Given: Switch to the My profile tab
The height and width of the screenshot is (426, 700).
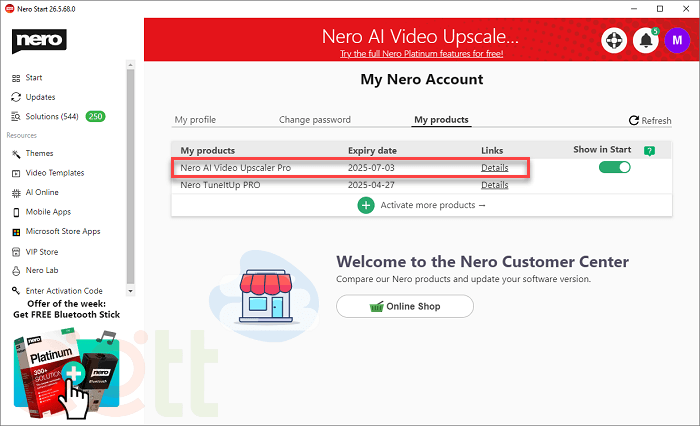Looking at the screenshot, I should tap(195, 120).
